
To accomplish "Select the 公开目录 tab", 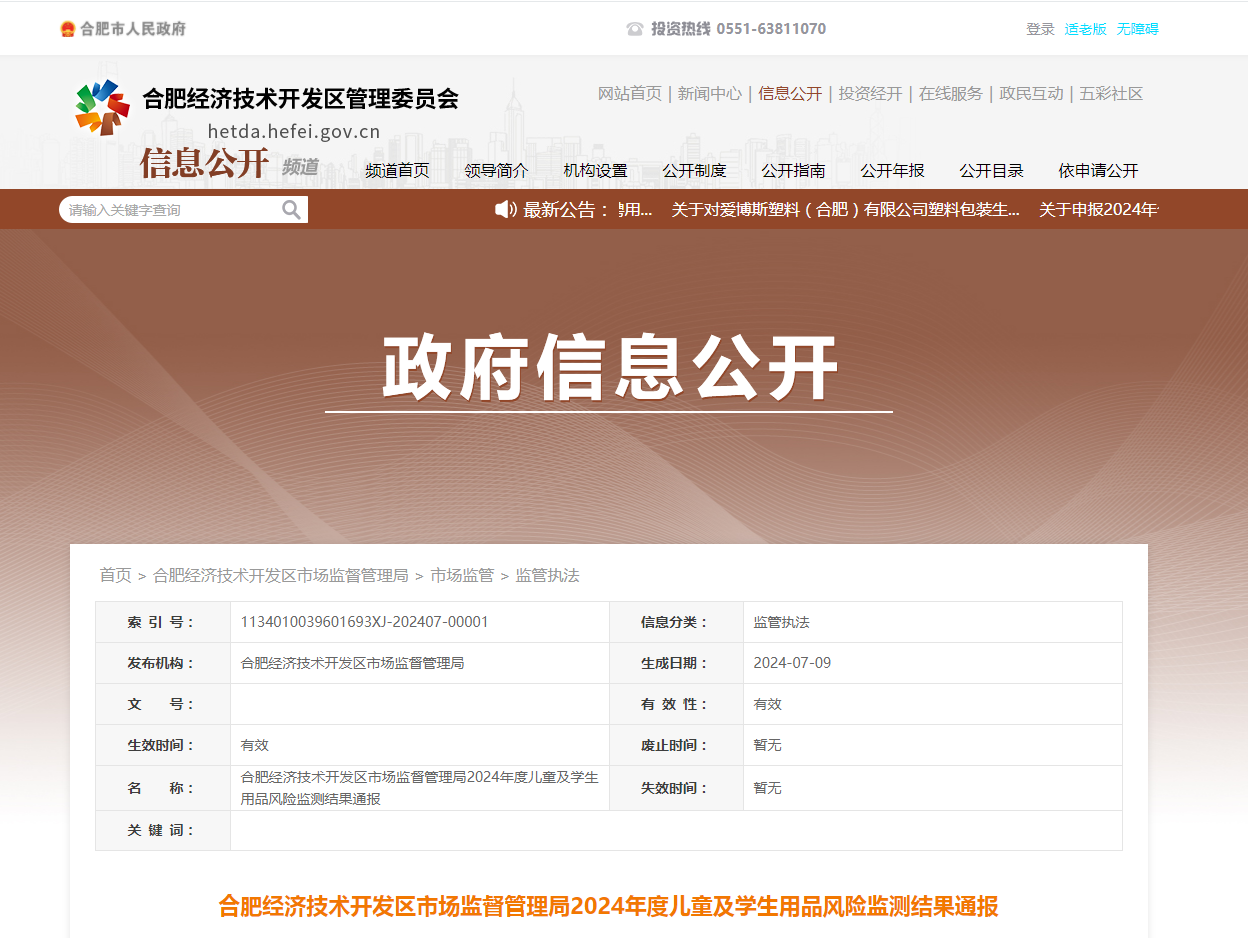I will tap(991, 170).
